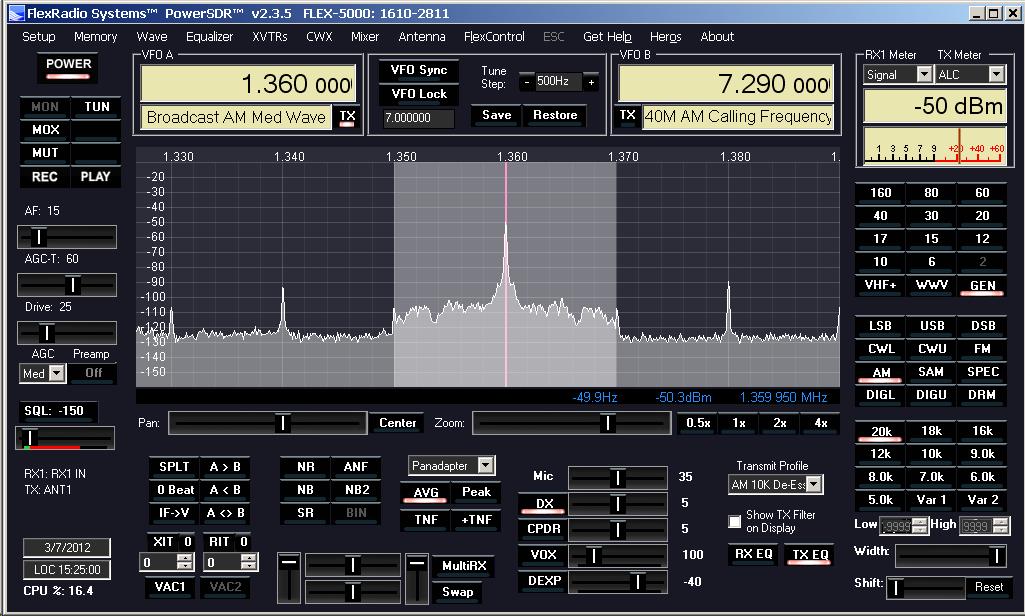Viewport: 1025px width, 616px height.
Task: Start recording with REC button
Action: [x=45, y=177]
